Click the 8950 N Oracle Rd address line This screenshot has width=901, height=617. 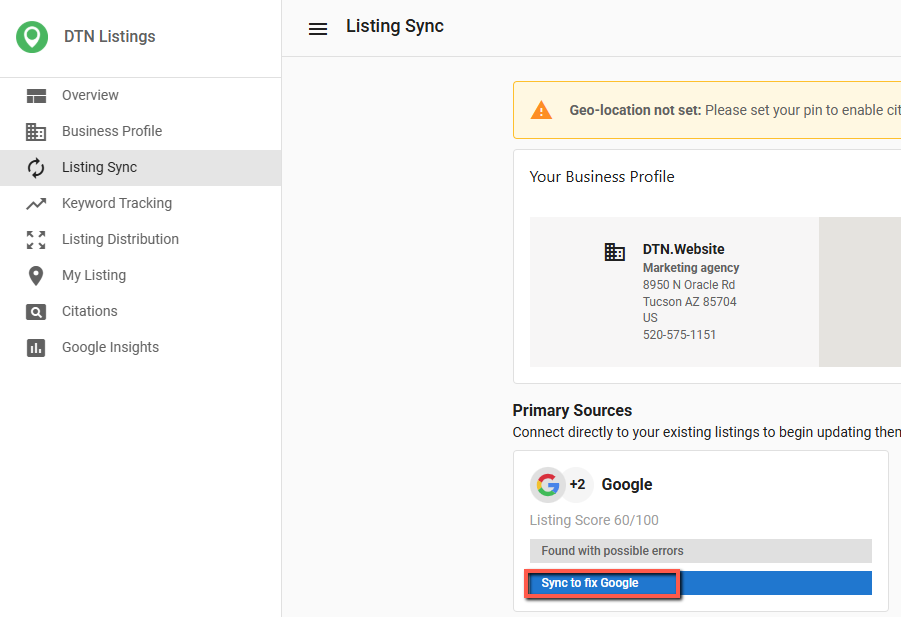(x=688, y=285)
